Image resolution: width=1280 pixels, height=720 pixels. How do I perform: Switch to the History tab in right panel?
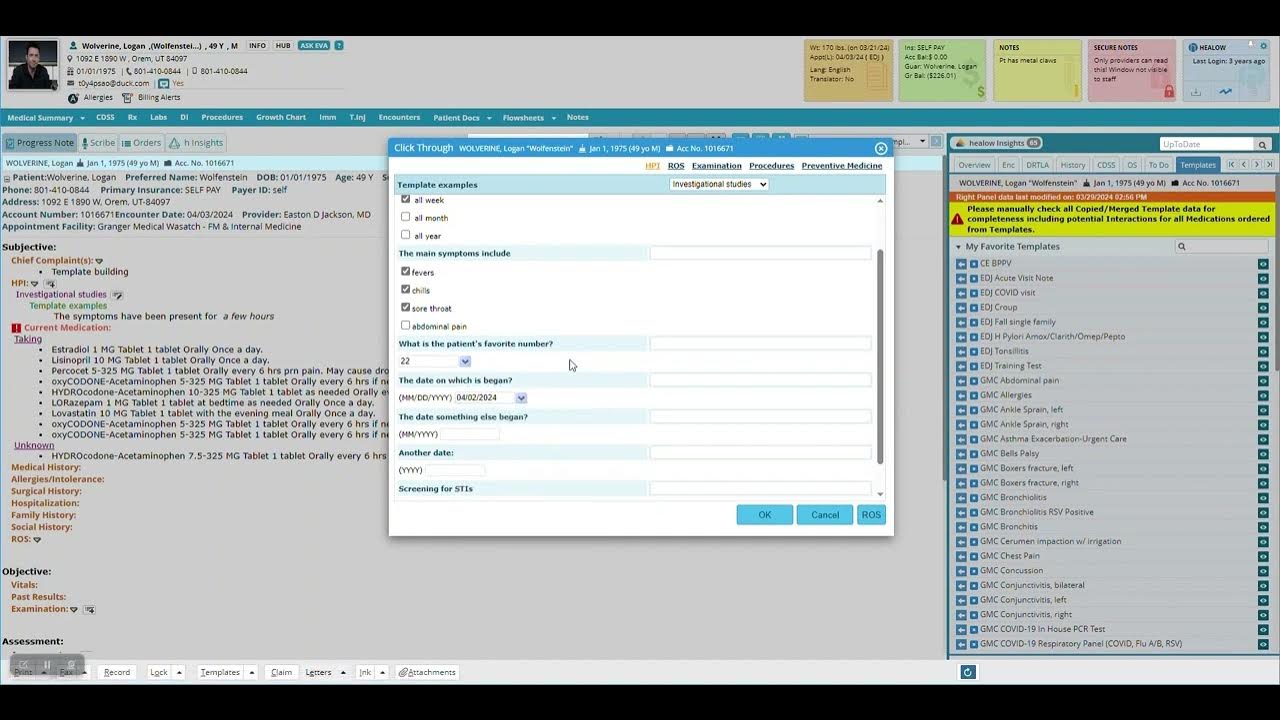[x=1073, y=165]
